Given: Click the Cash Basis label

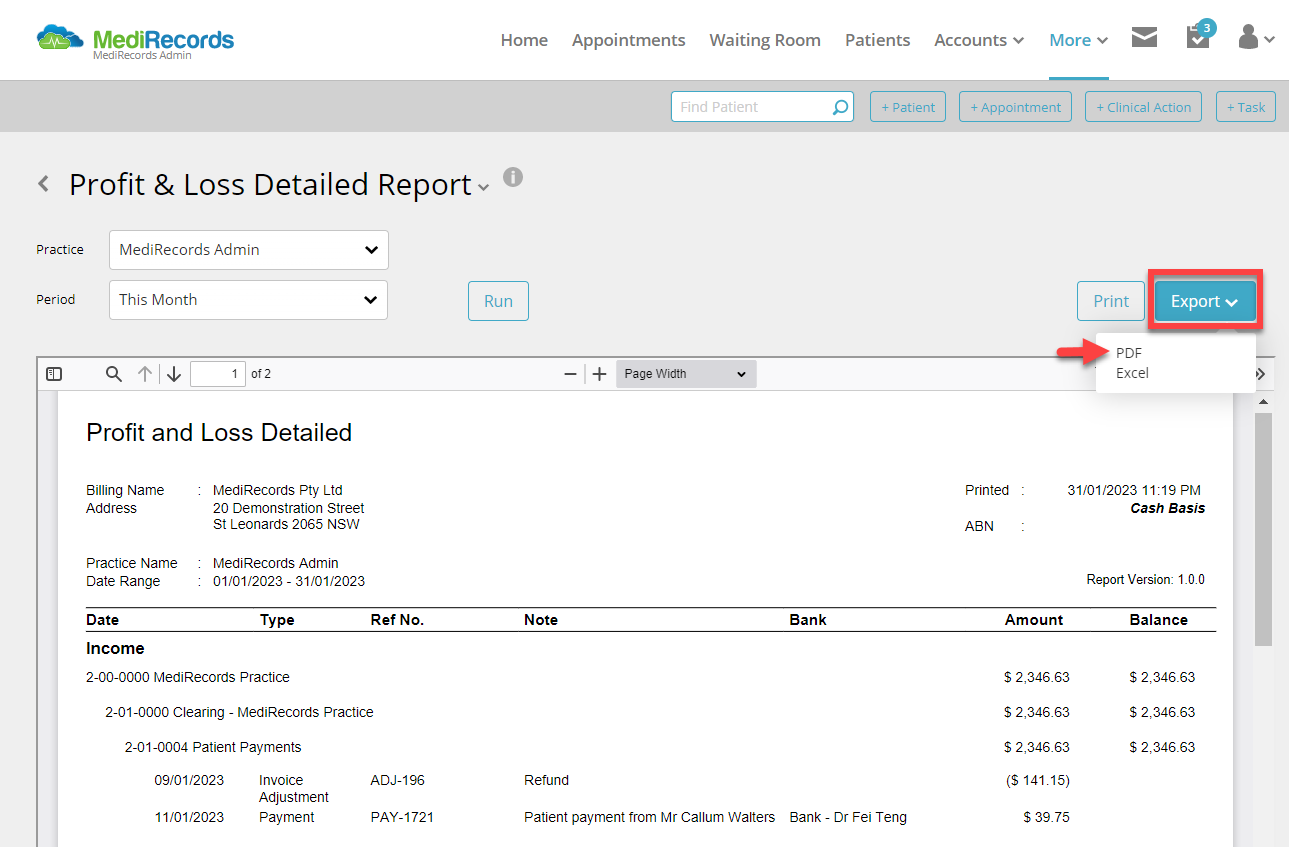Looking at the screenshot, I should [1167, 508].
